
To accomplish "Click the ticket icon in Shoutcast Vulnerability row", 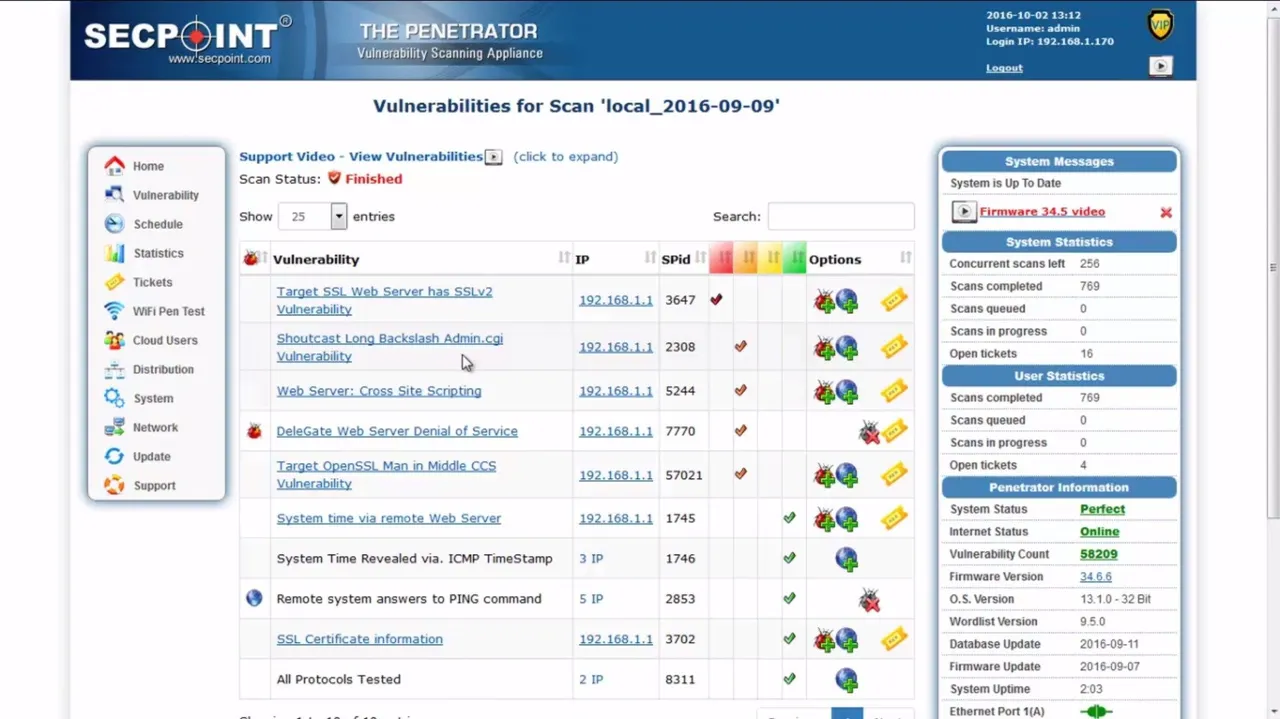I will [894, 346].
